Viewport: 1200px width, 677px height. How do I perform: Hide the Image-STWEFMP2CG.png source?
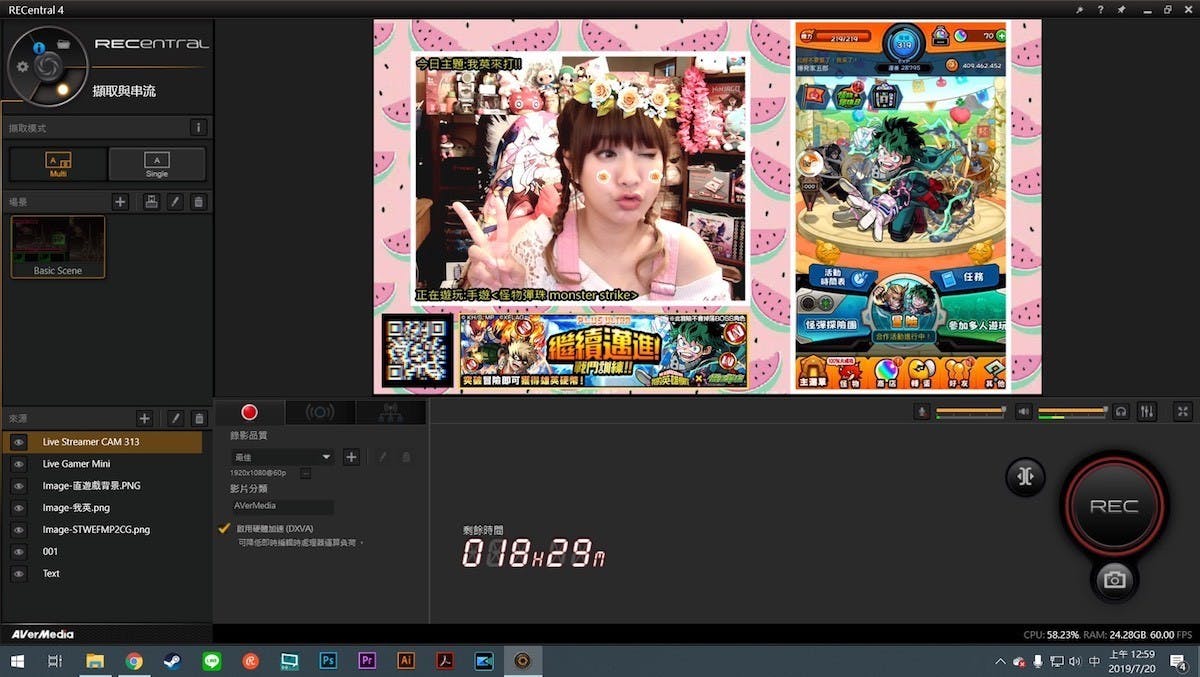[x=18, y=530]
